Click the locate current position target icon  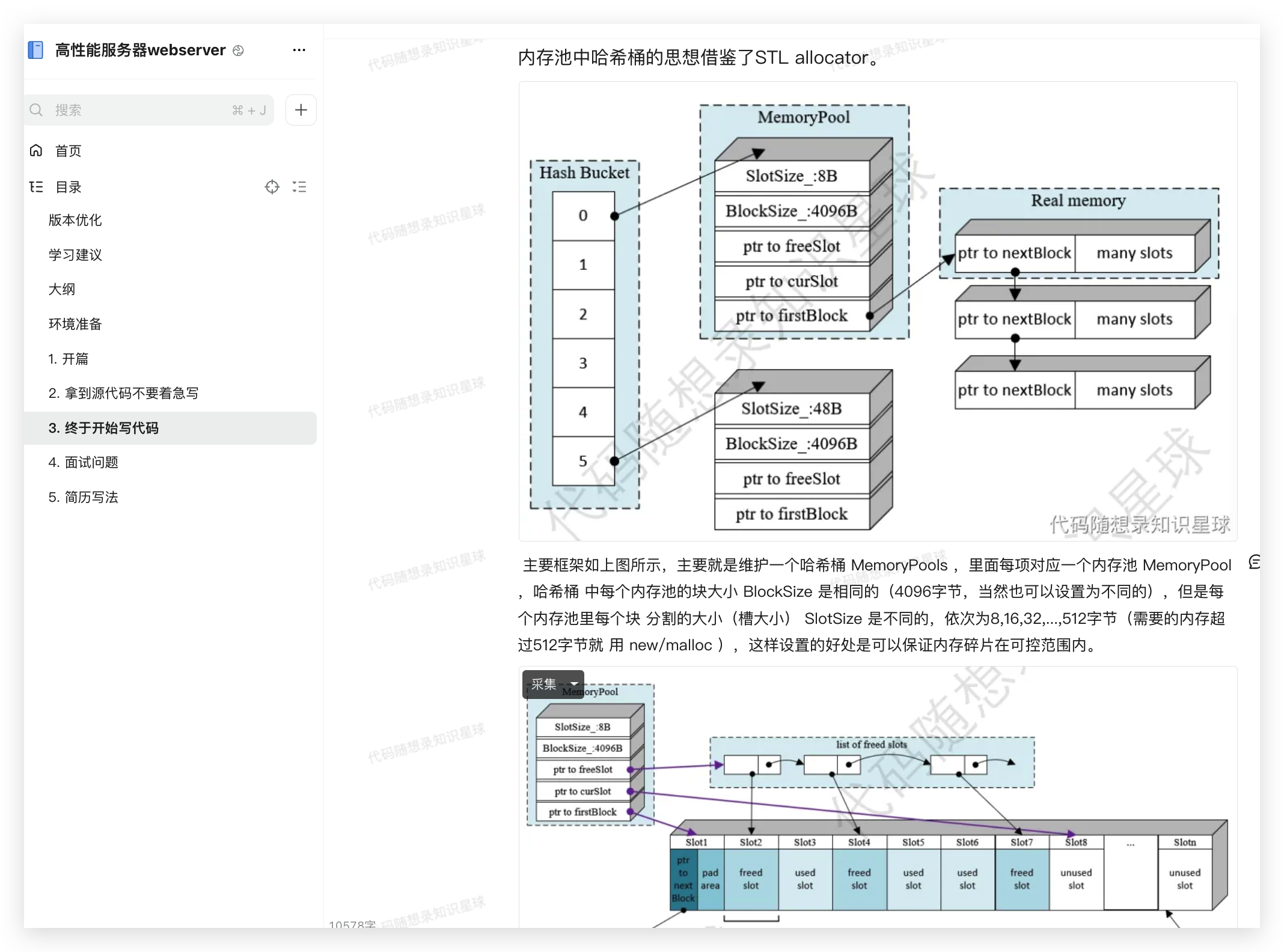(272, 186)
